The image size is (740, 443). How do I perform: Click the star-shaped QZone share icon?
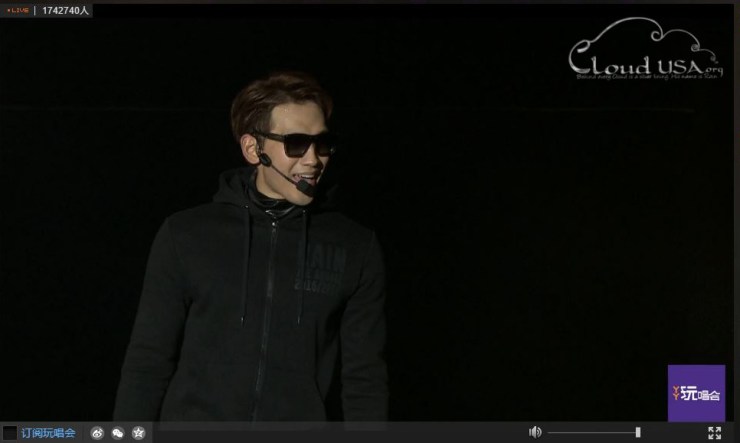[x=139, y=433]
